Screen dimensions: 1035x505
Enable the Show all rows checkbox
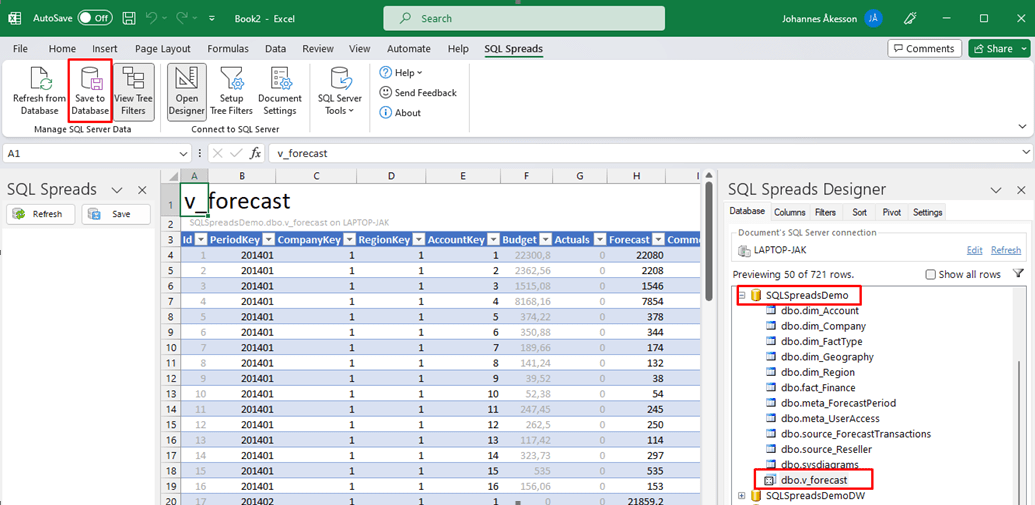coord(930,275)
